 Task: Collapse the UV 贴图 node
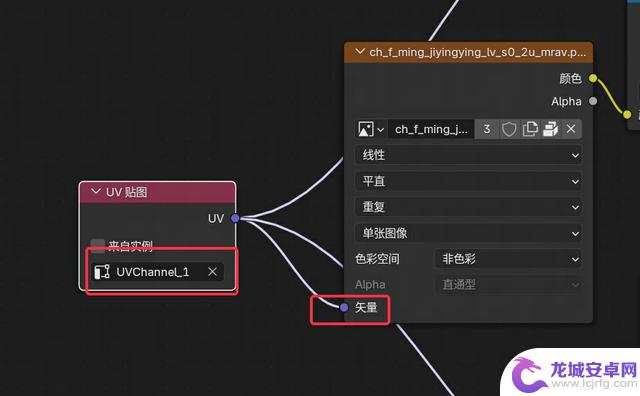pos(96,191)
